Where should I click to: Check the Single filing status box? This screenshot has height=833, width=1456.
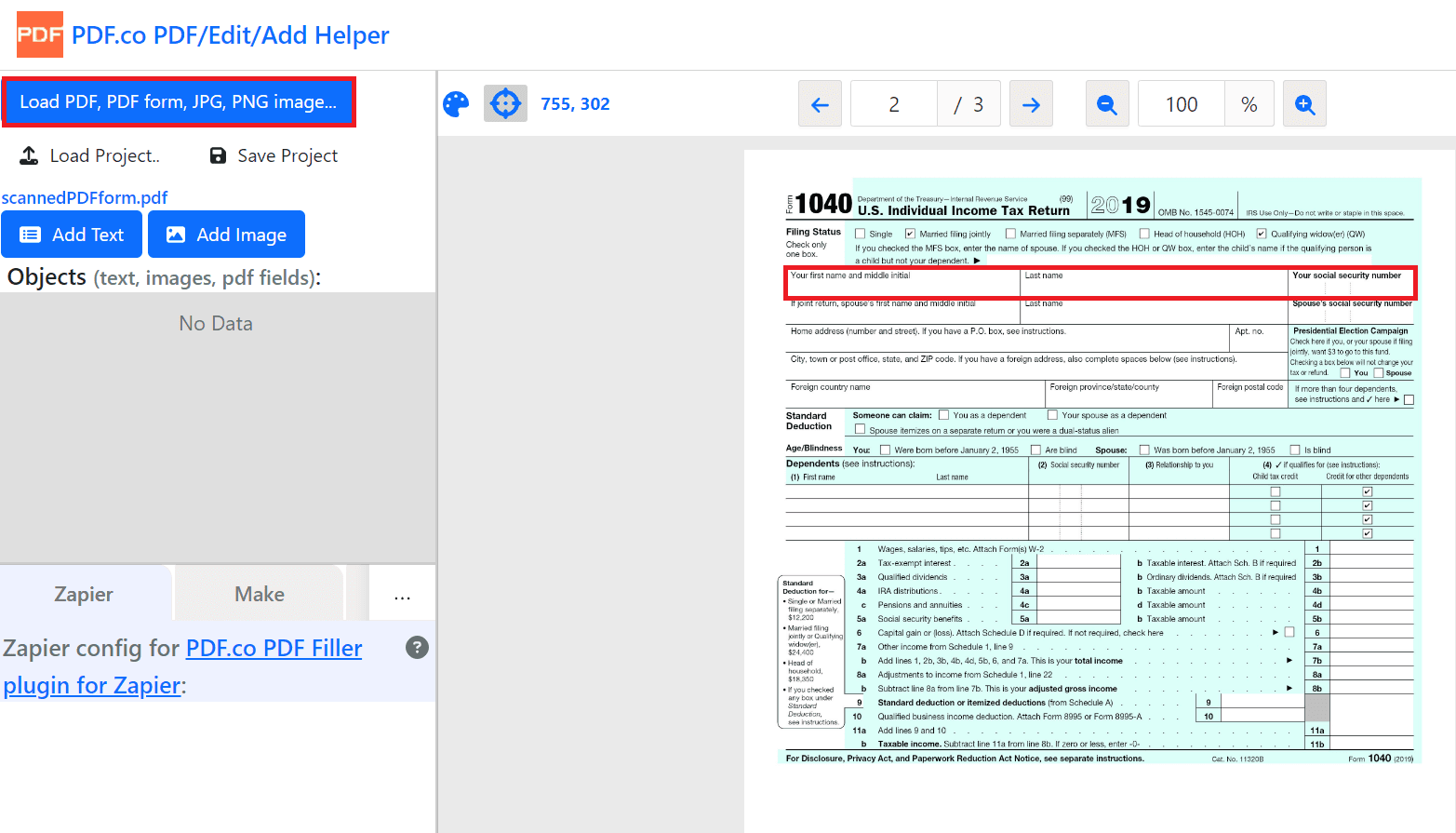[861, 235]
